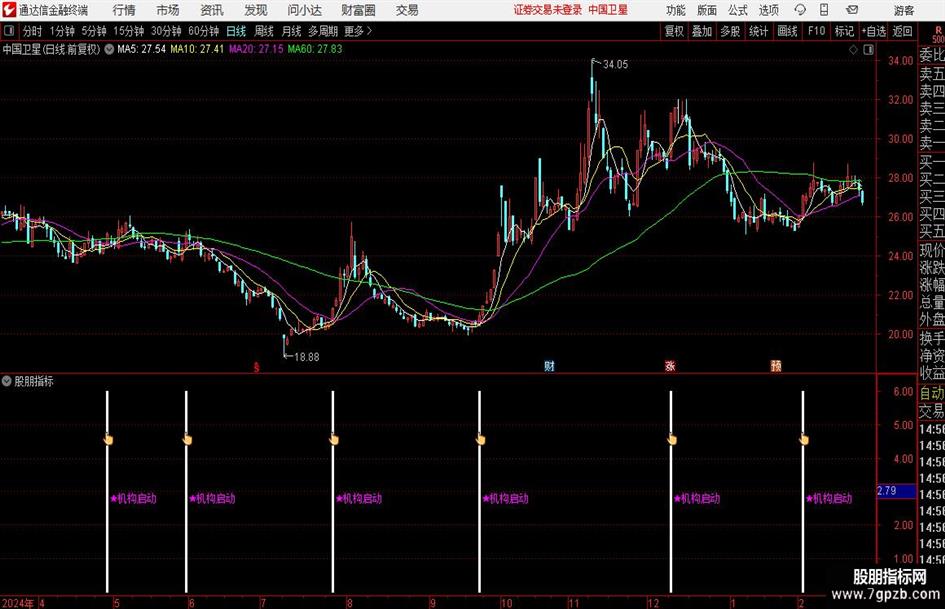Click the orange 预 marker on chart

pyautogui.click(x=776, y=365)
